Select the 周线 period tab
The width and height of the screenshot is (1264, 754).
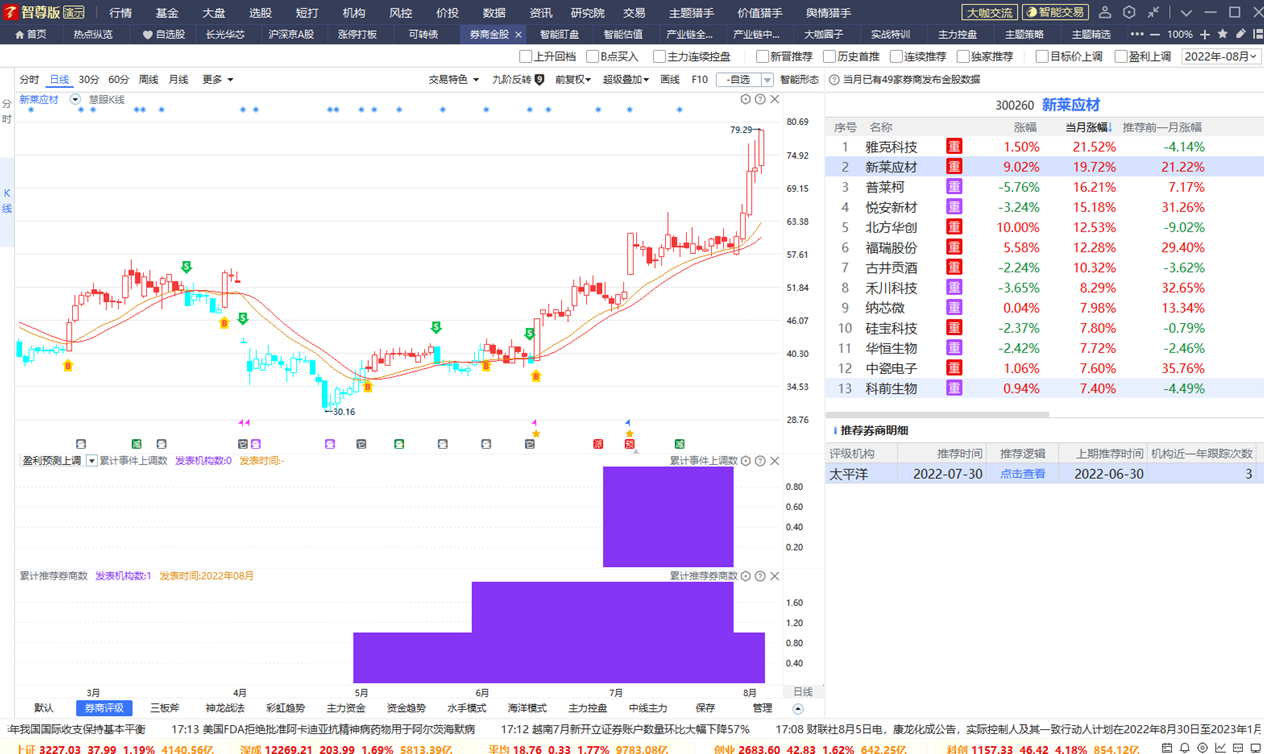click(x=148, y=79)
